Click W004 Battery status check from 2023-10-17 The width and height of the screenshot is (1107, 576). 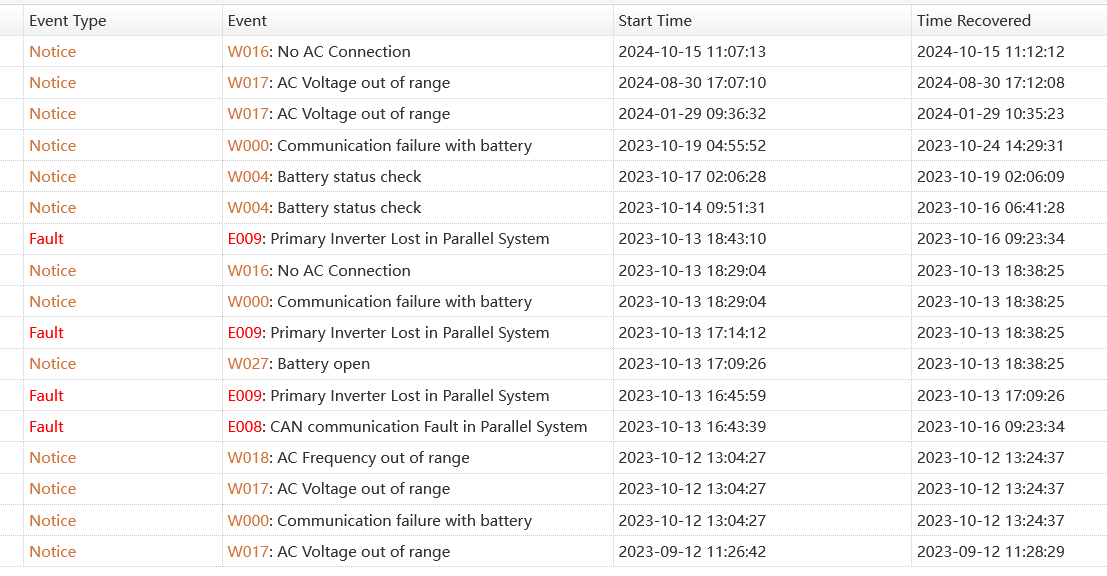click(324, 177)
